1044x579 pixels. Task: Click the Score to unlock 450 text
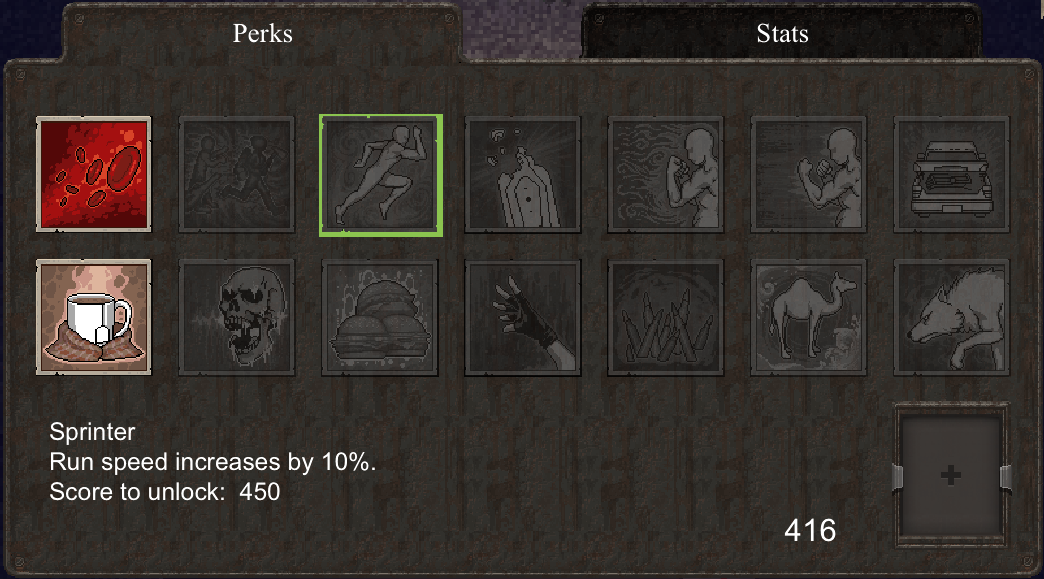pos(164,492)
